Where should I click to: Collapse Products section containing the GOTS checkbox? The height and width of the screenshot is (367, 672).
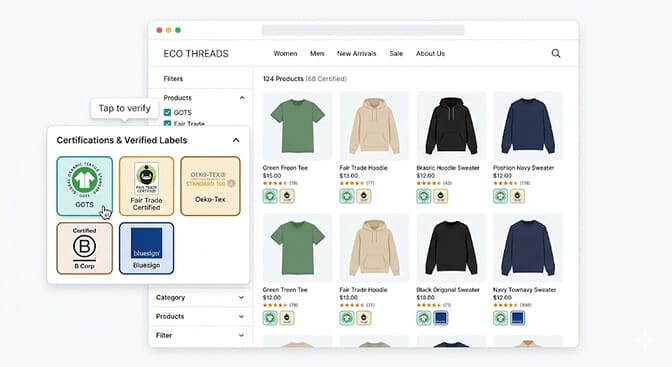(242, 98)
